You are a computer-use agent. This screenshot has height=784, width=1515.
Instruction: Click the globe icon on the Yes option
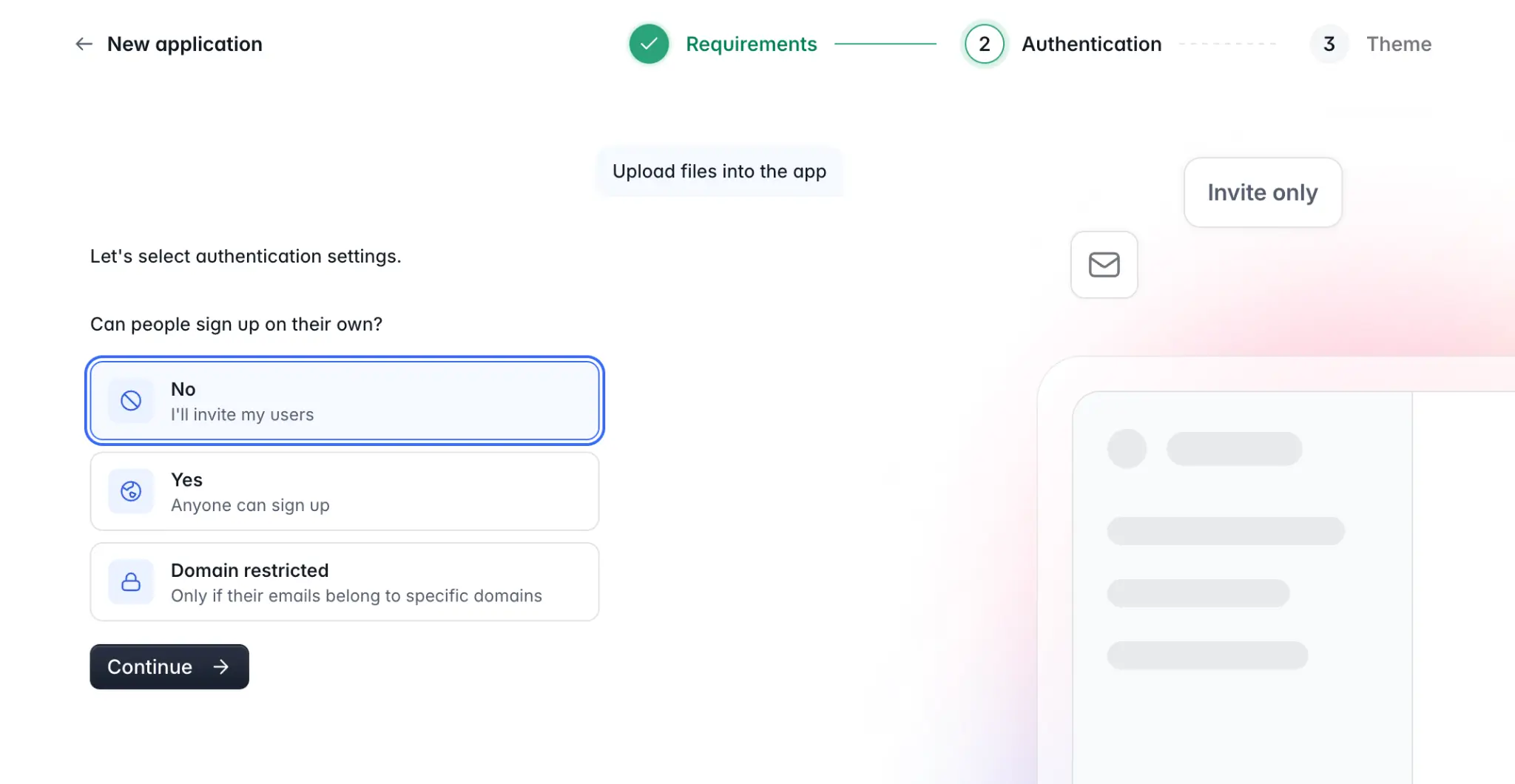(131, 491)
